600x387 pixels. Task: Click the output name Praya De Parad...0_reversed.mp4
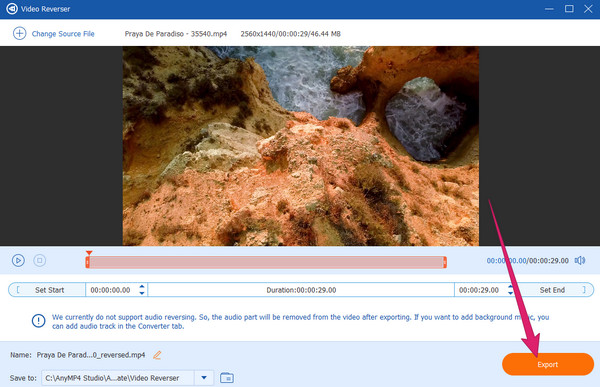tap(91, 355)
